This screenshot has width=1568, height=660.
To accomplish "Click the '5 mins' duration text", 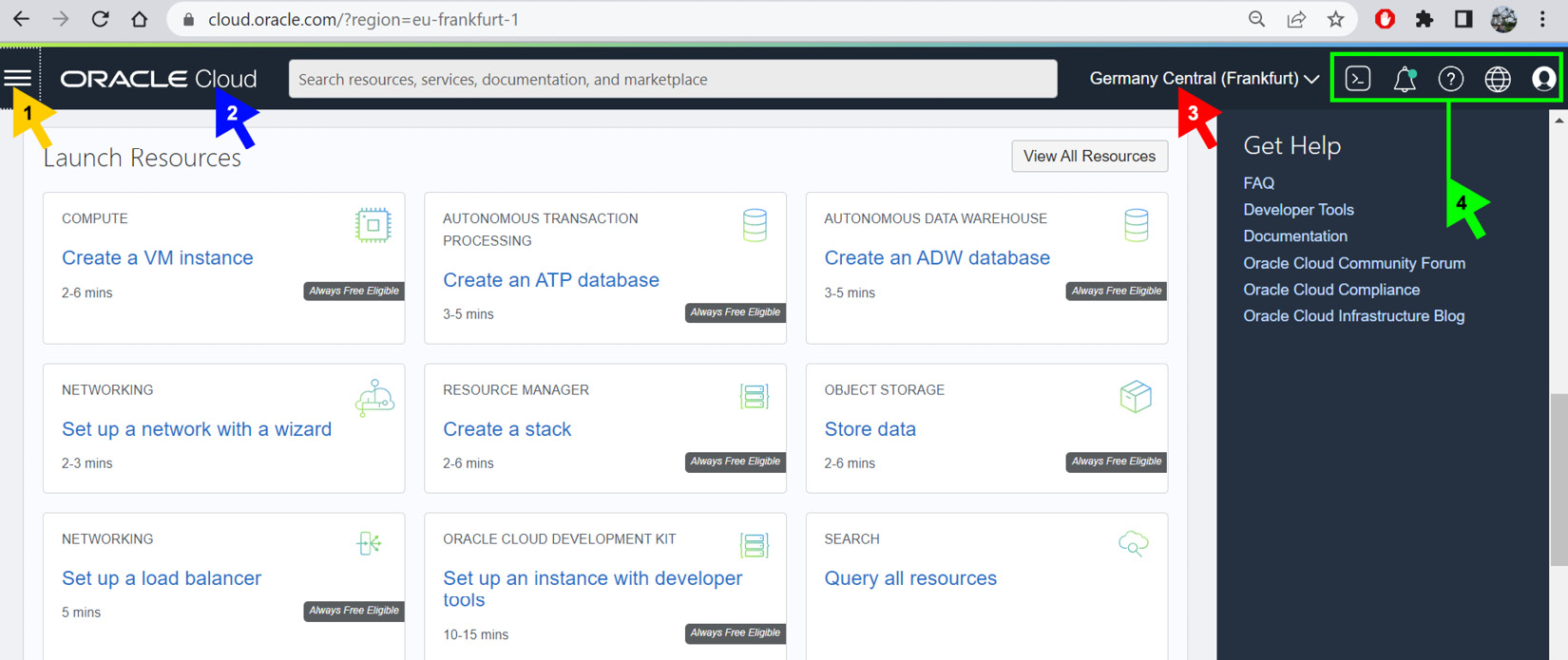I will pos(82,613).
